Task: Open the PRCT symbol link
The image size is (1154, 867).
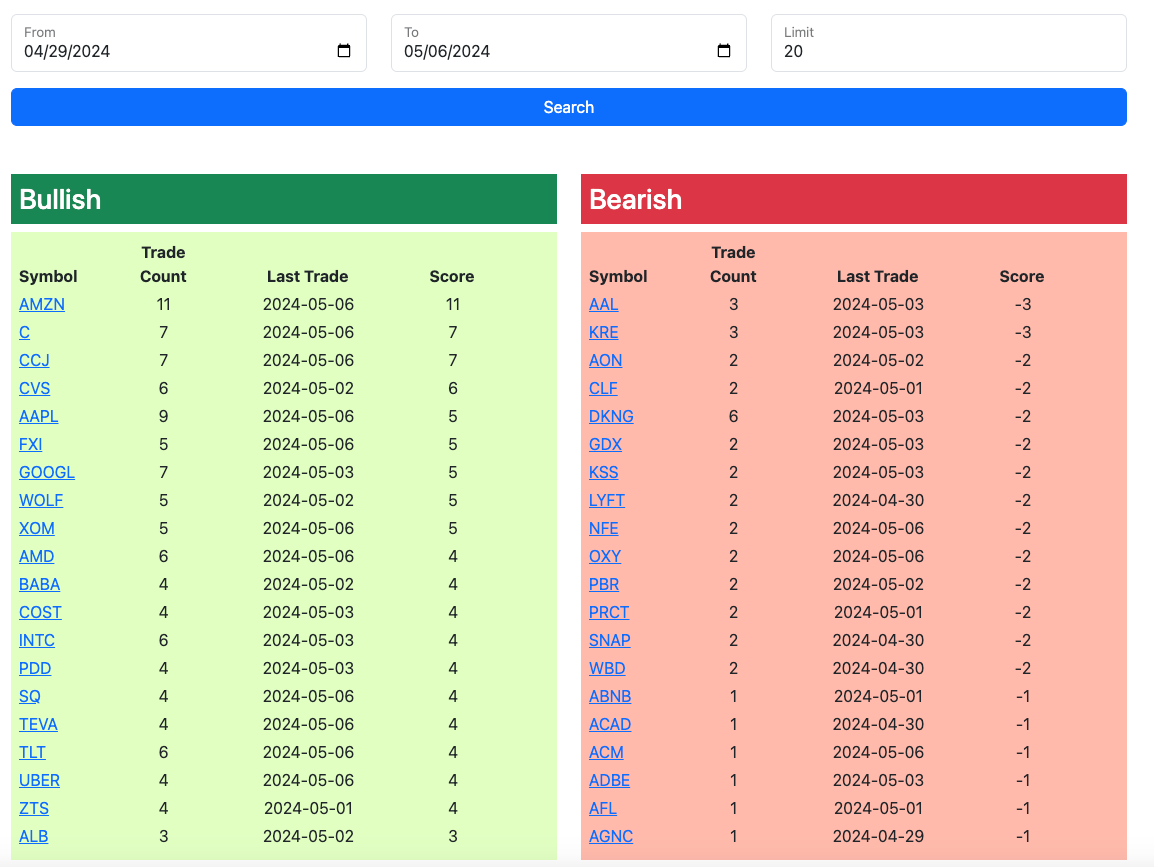Action: point(609,612)
